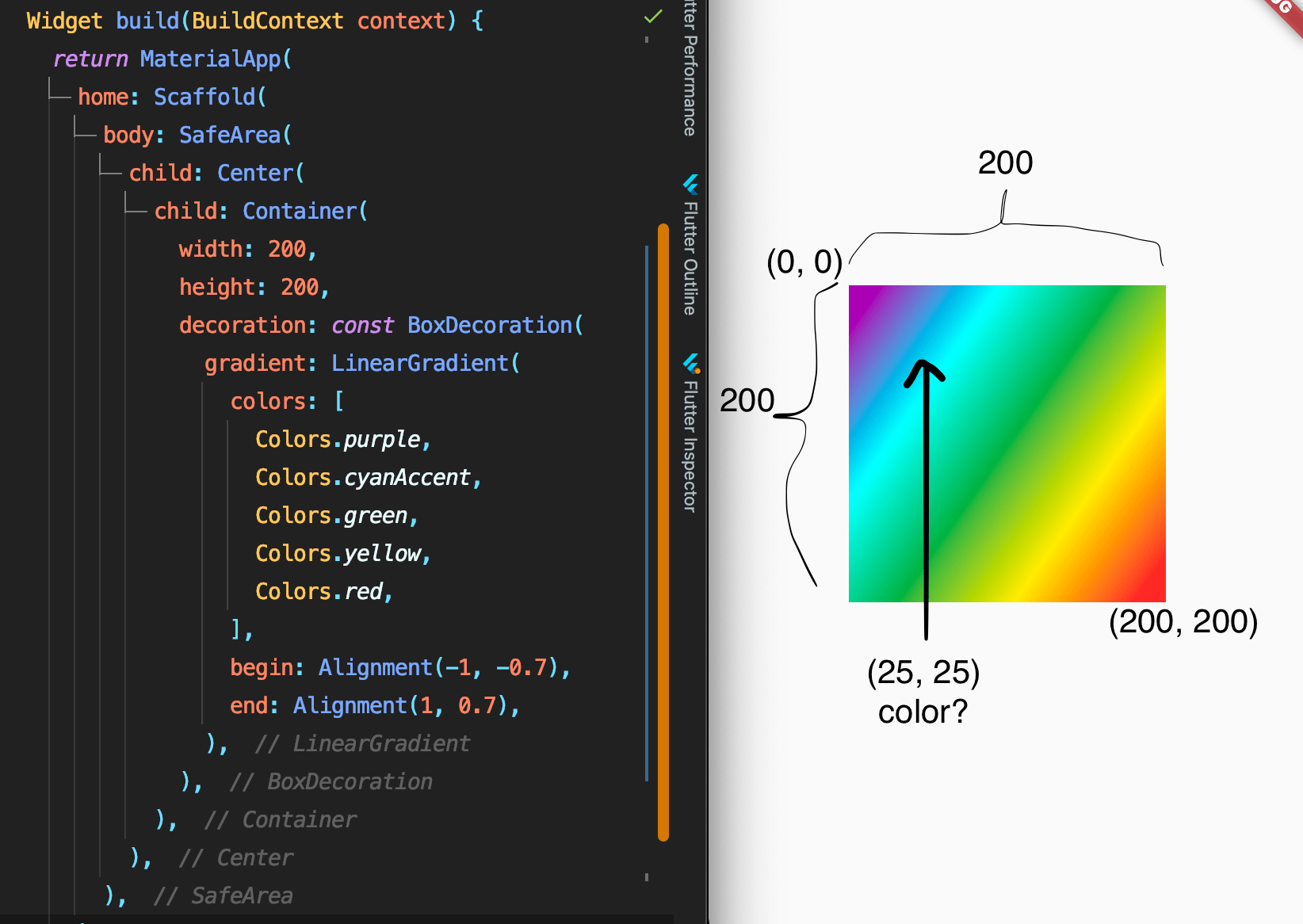Click the // LinearGradient trailing comment

coord(363,743)
